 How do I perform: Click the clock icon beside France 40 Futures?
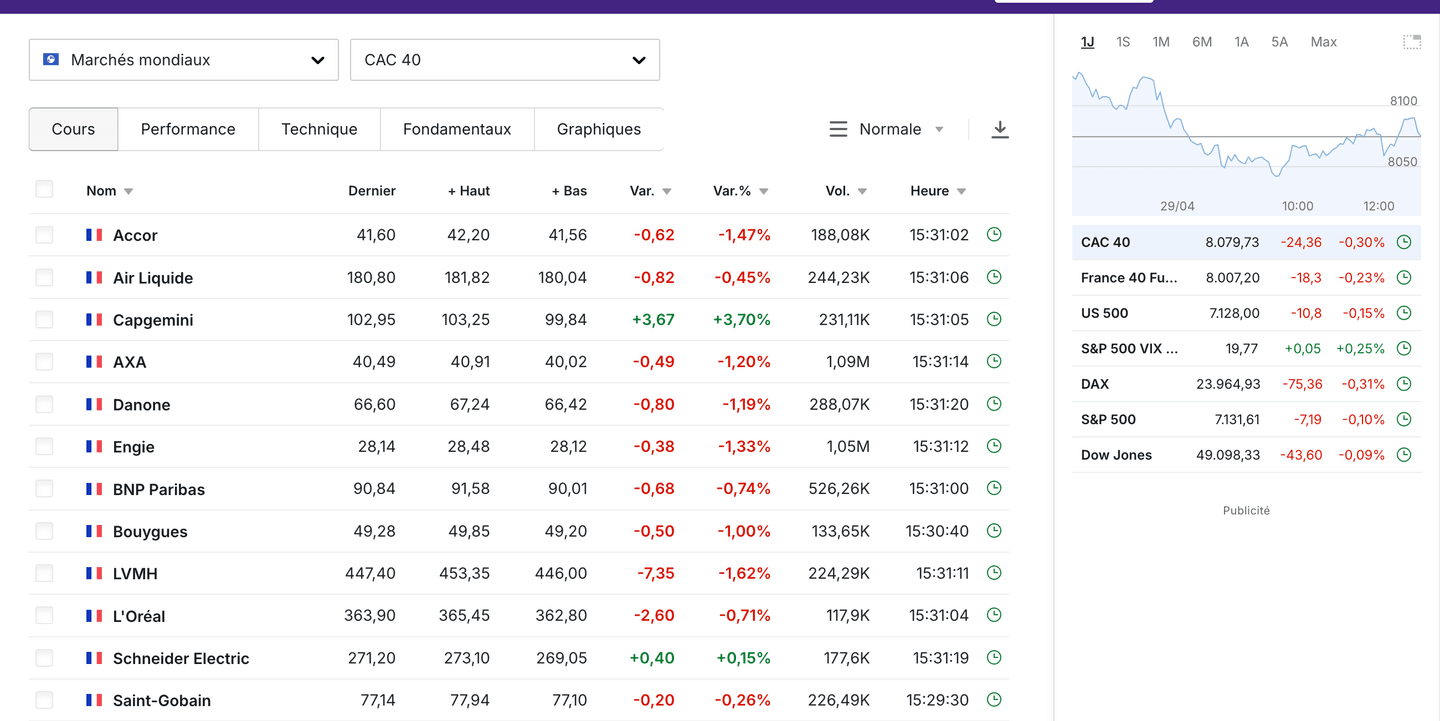coord(1404,277)
